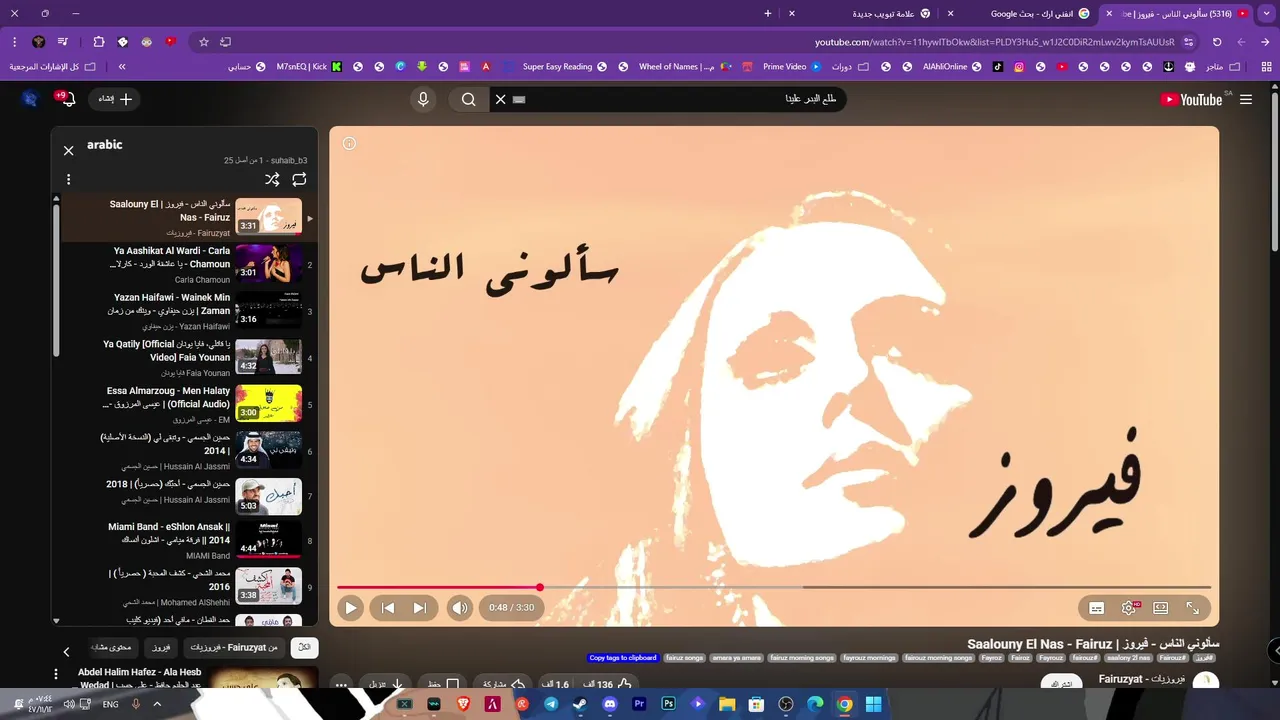
Task: Click the 'amara ya amara' tag
Action: (x=737, y=658)
